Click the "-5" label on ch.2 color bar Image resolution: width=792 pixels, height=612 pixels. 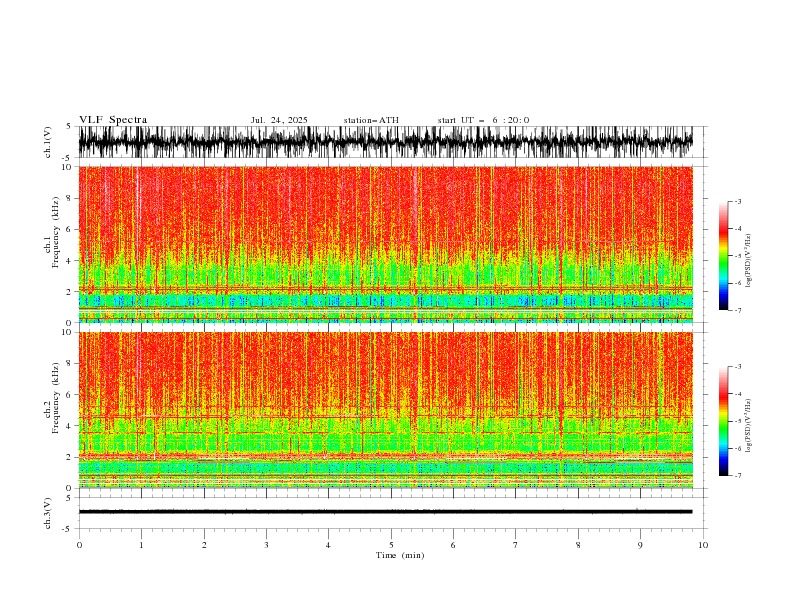(x=738, y=421)
